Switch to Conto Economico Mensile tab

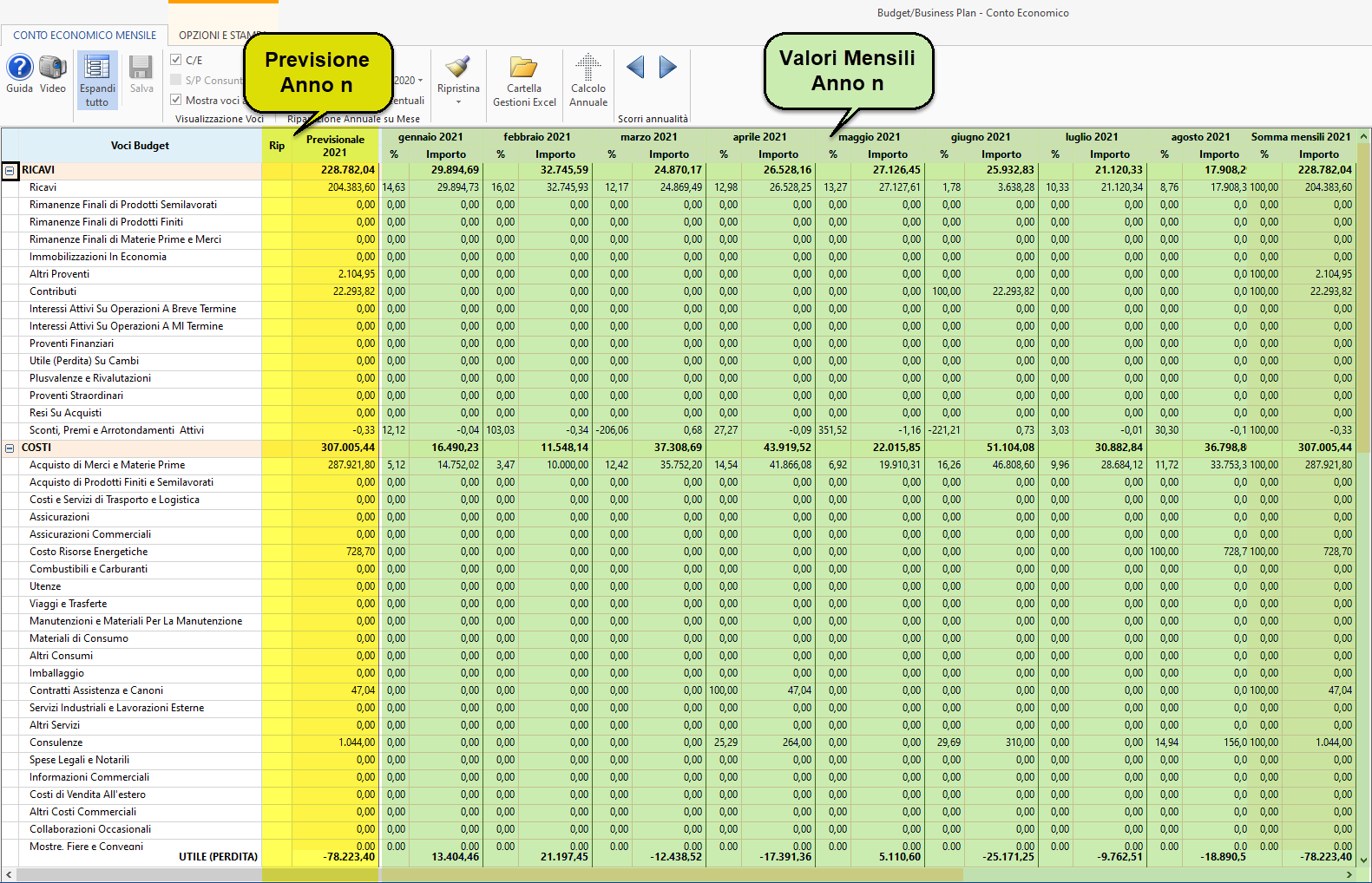pos(85,36)
